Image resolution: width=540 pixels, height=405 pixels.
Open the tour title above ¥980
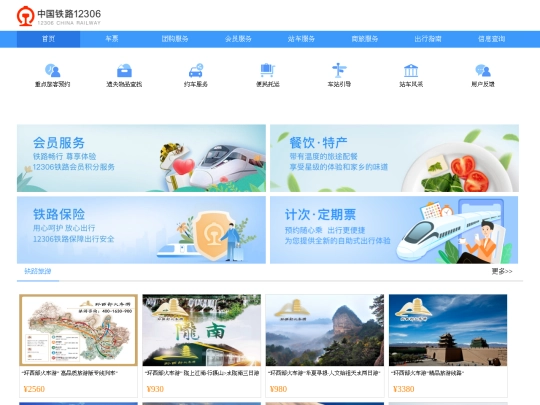click(324, 373)
